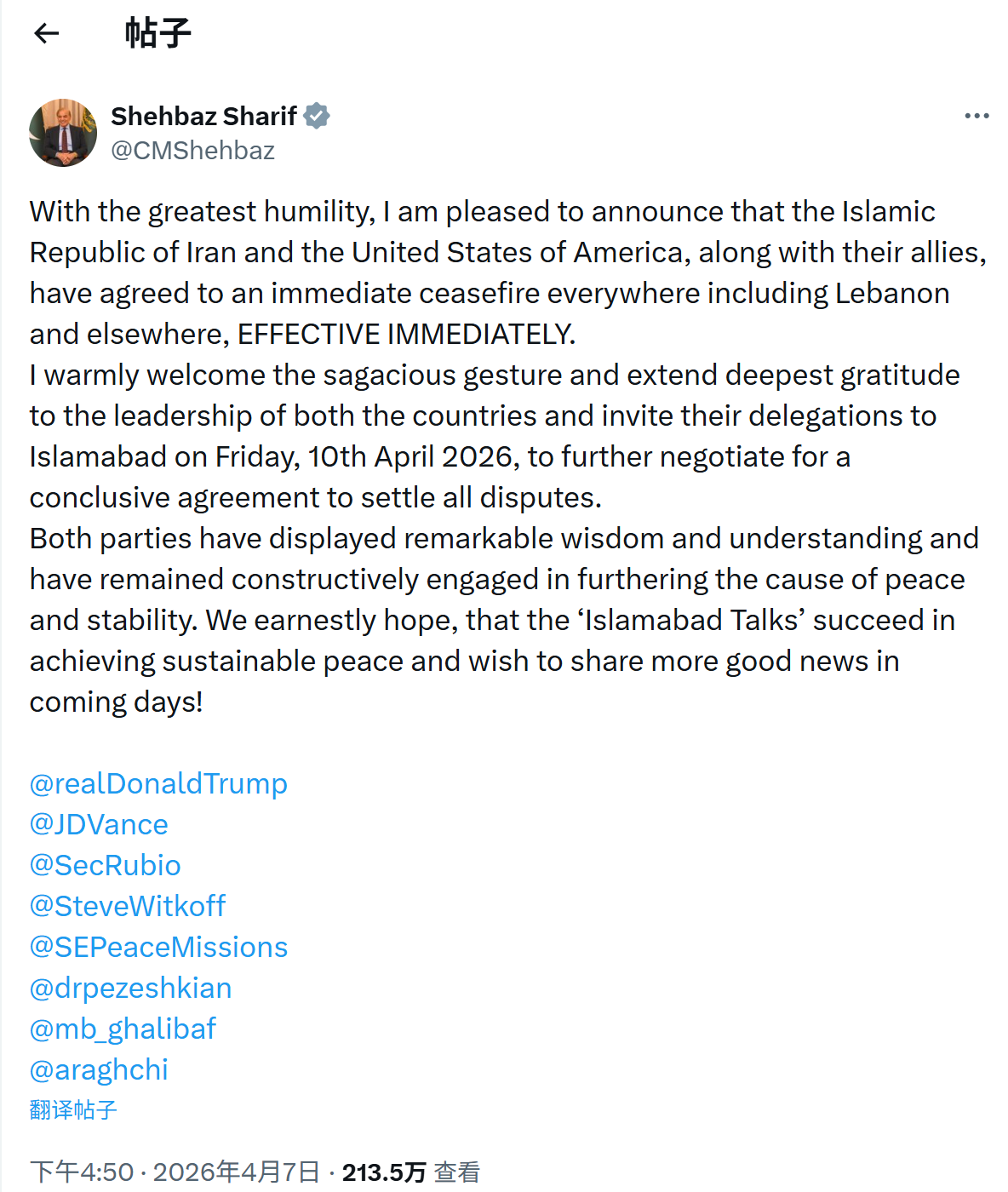Open the @drpezeshkian mention

(130, 988)
